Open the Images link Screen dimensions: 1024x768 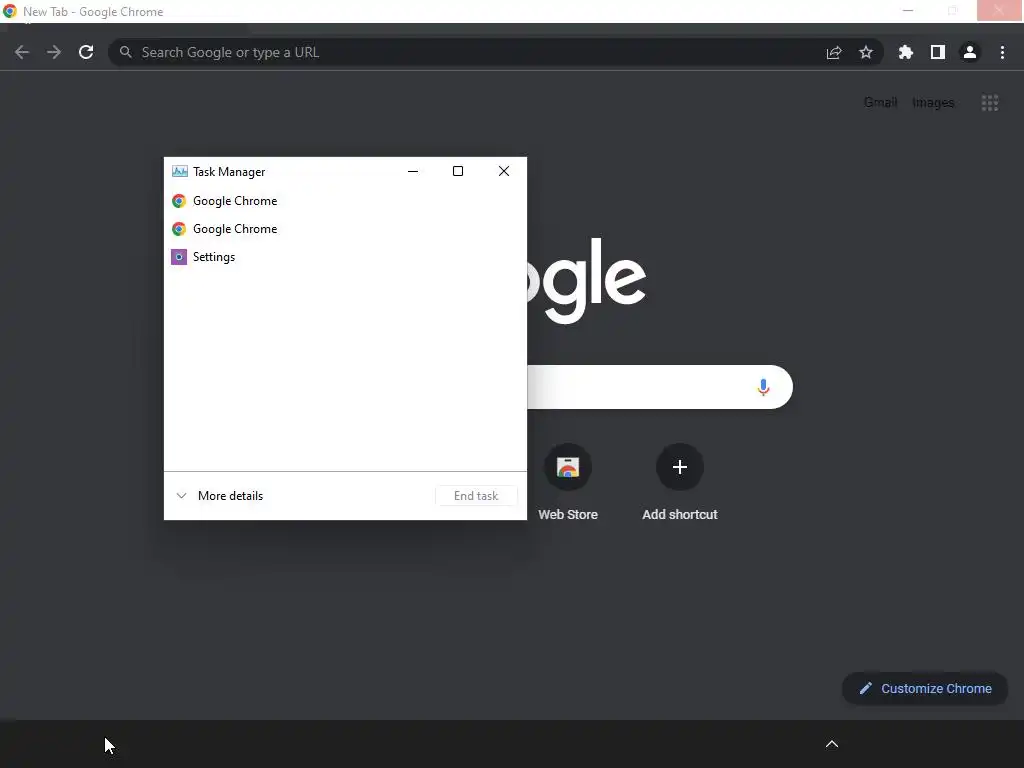(933, 103)
